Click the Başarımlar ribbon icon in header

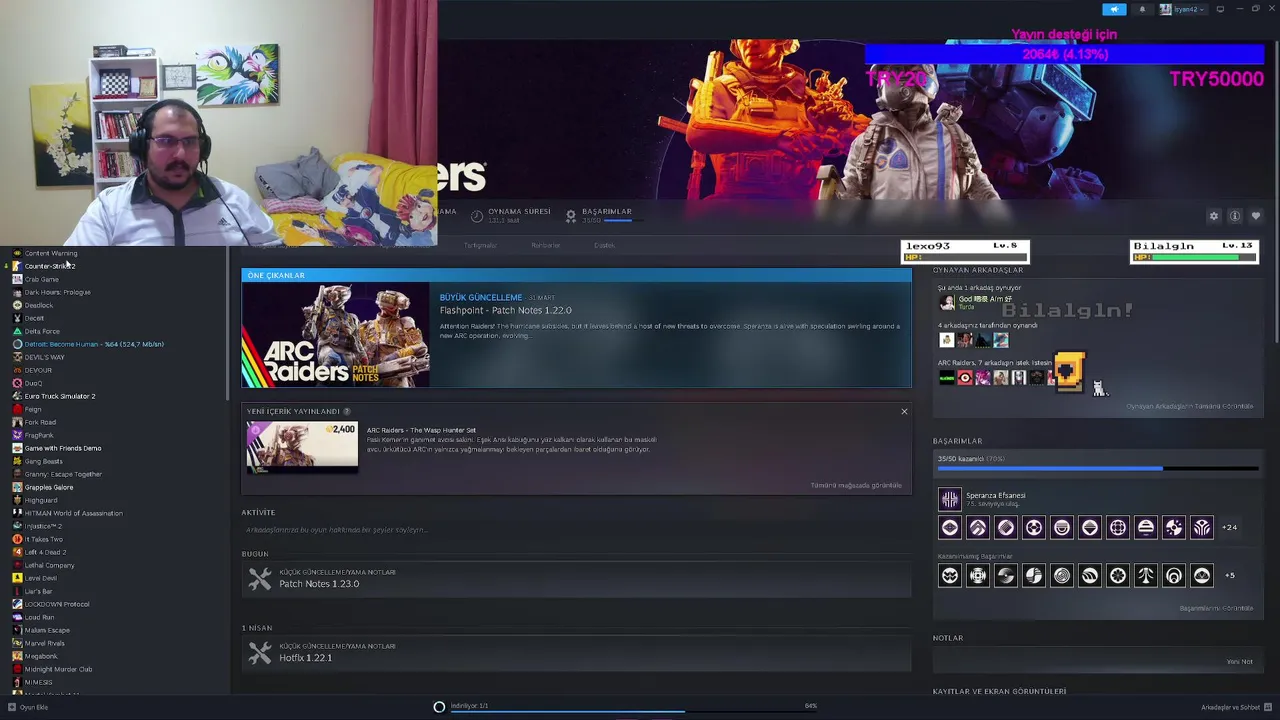(571, 215)
